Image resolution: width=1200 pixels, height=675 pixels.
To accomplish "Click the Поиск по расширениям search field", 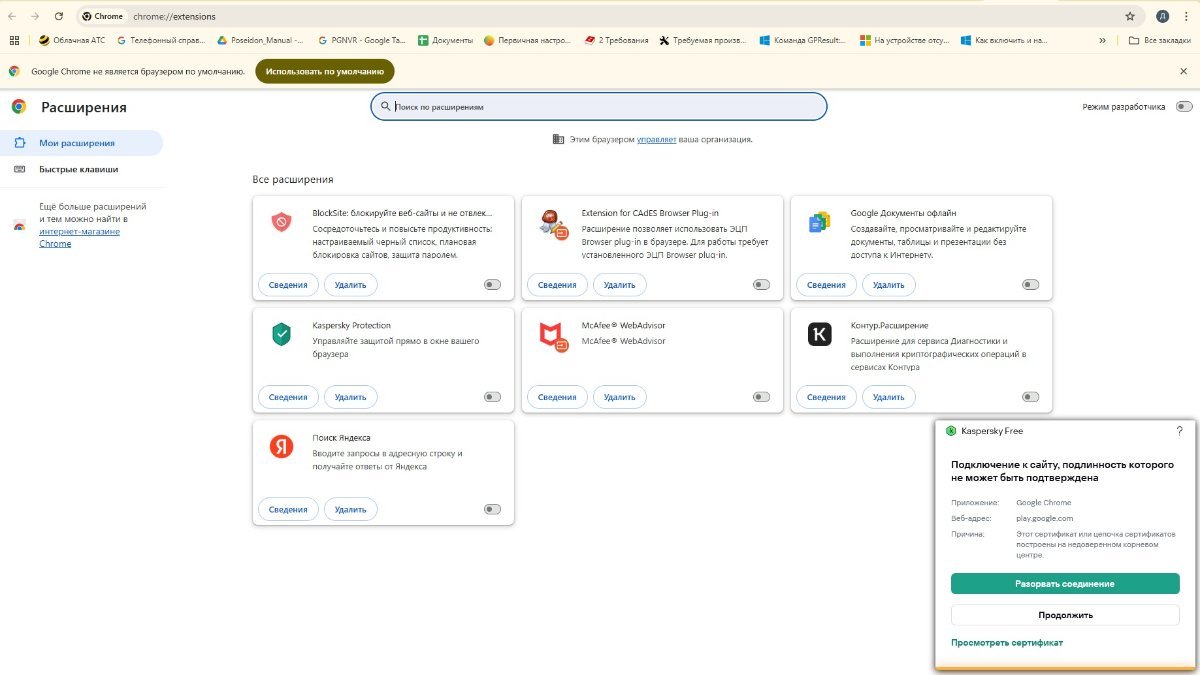I will (599, 106).
